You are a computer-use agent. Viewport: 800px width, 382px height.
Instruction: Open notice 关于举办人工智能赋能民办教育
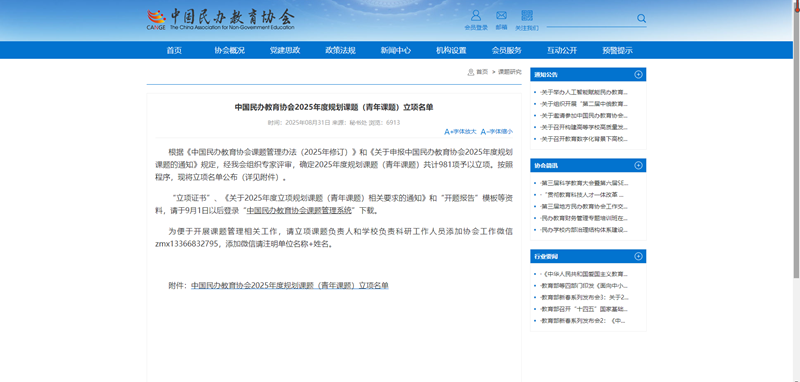[584, 92]
